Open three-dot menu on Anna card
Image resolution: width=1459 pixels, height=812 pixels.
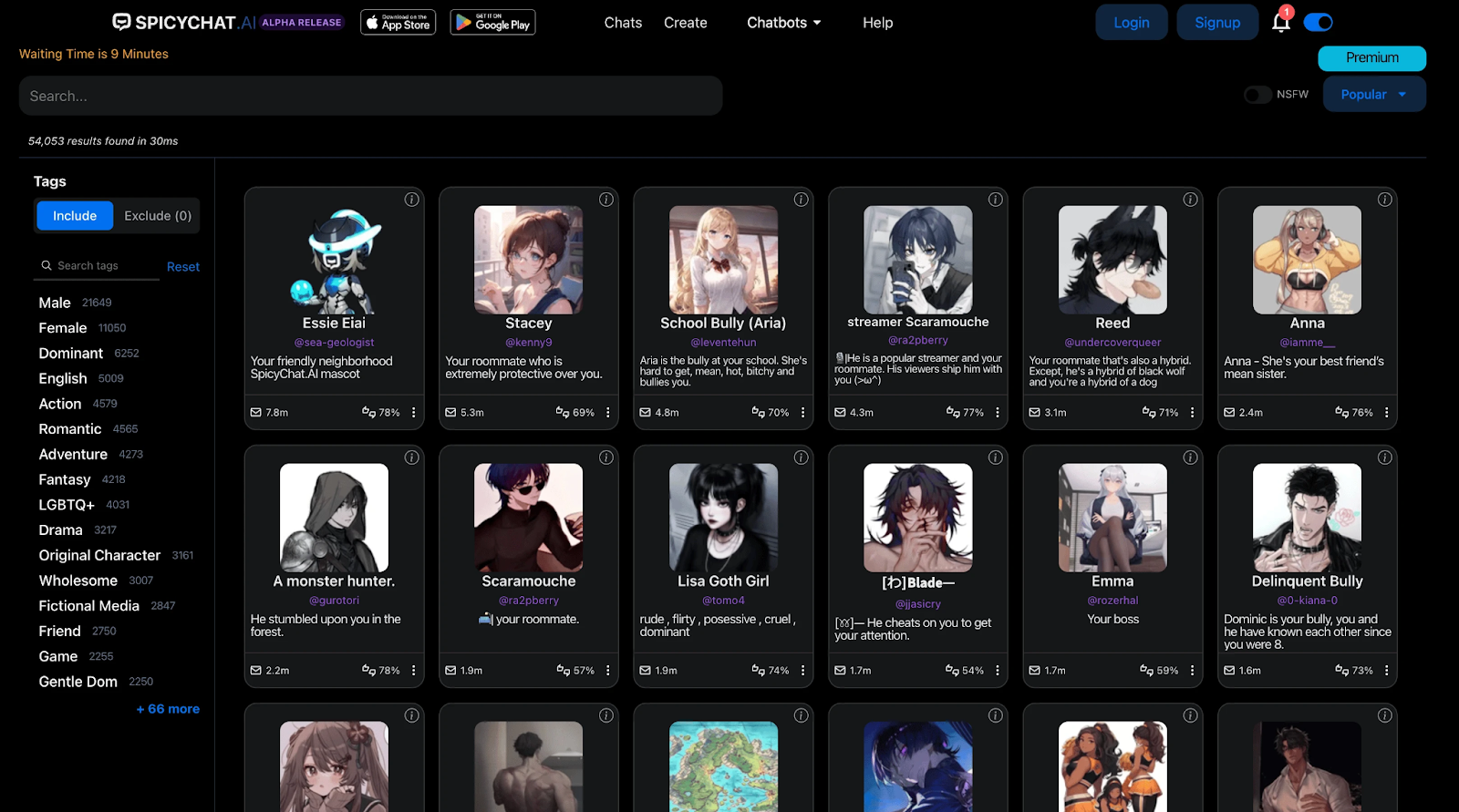[x=1386, y=413]
